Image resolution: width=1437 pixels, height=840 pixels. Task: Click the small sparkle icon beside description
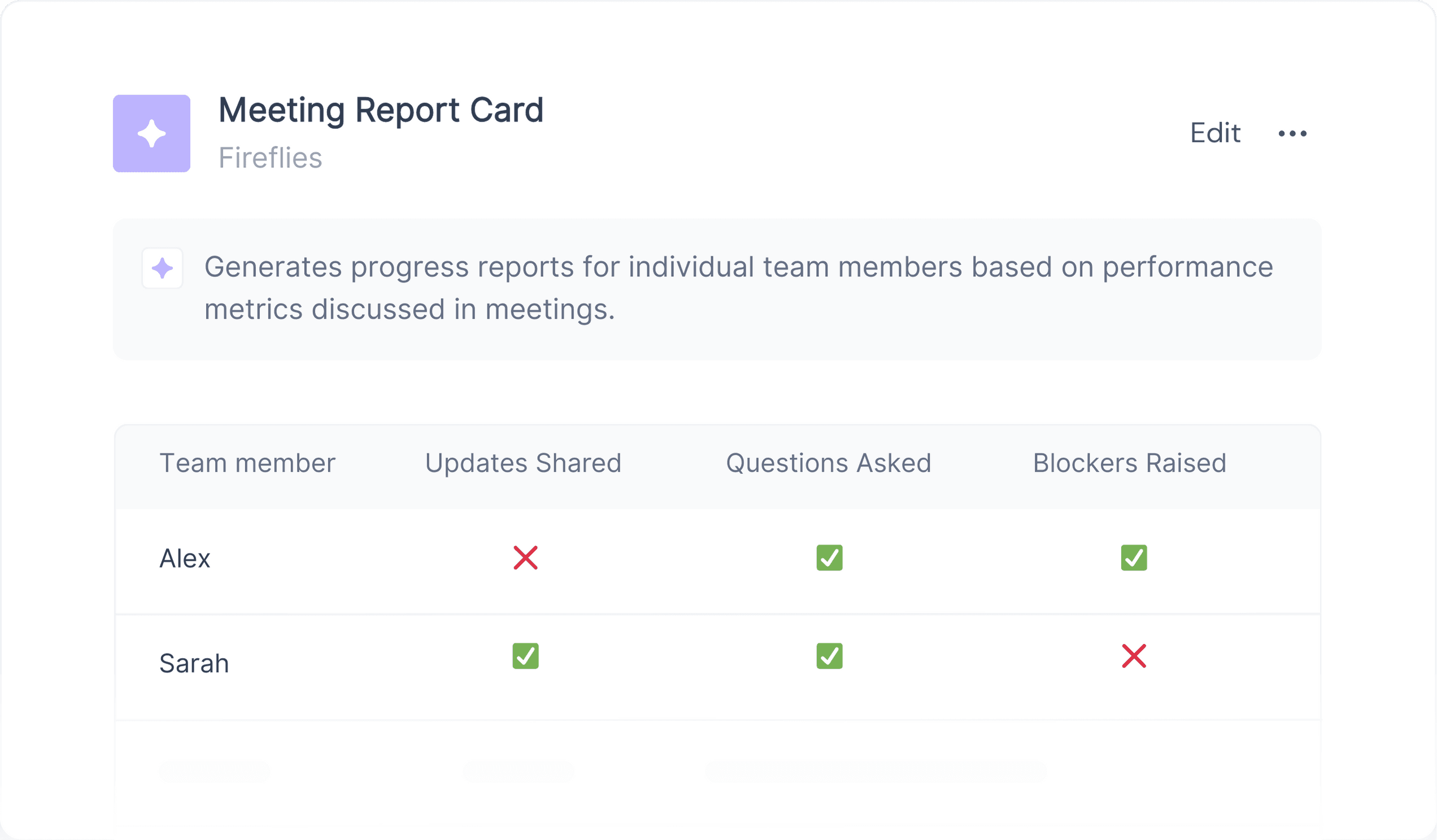pyautogui.click(x=163, y=268)
